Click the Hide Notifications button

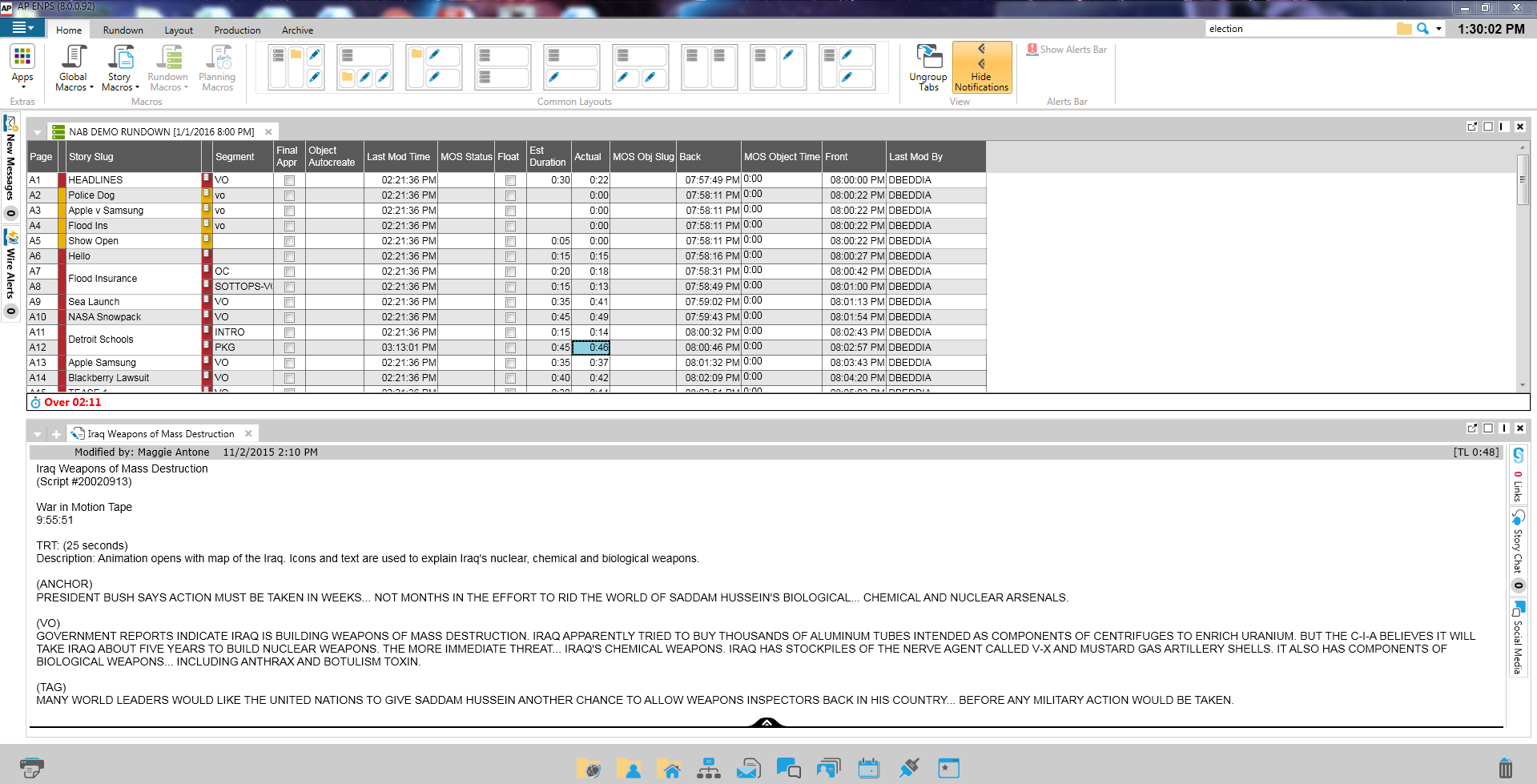tap(981, 68)
